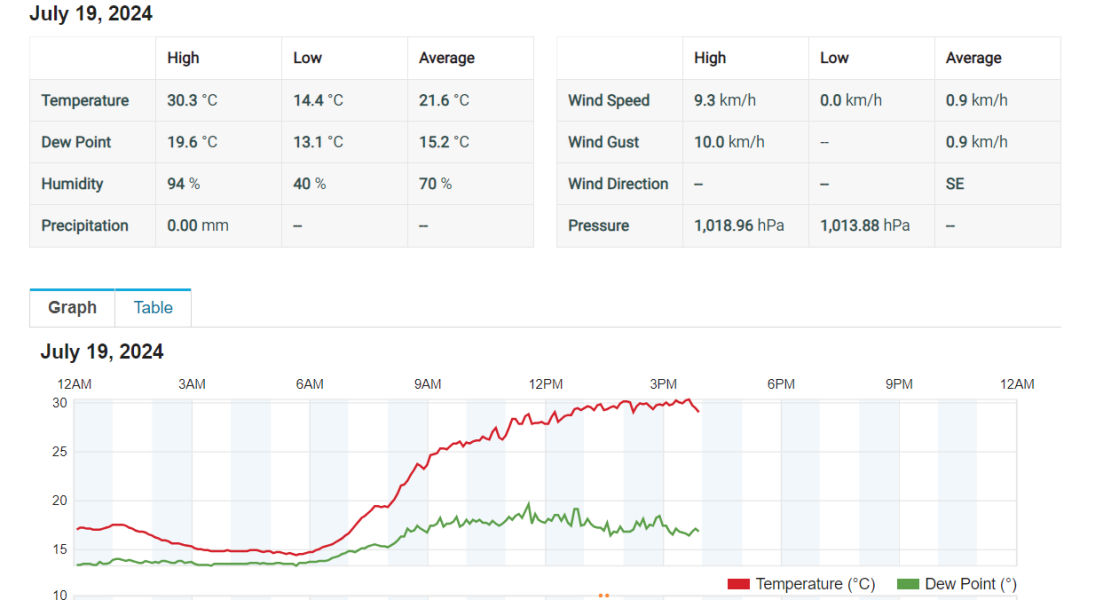Click the 9PM label on the chart axis
Image resolution: width=1111 pixels, height=600 pixels.
[x=899, y=384]
